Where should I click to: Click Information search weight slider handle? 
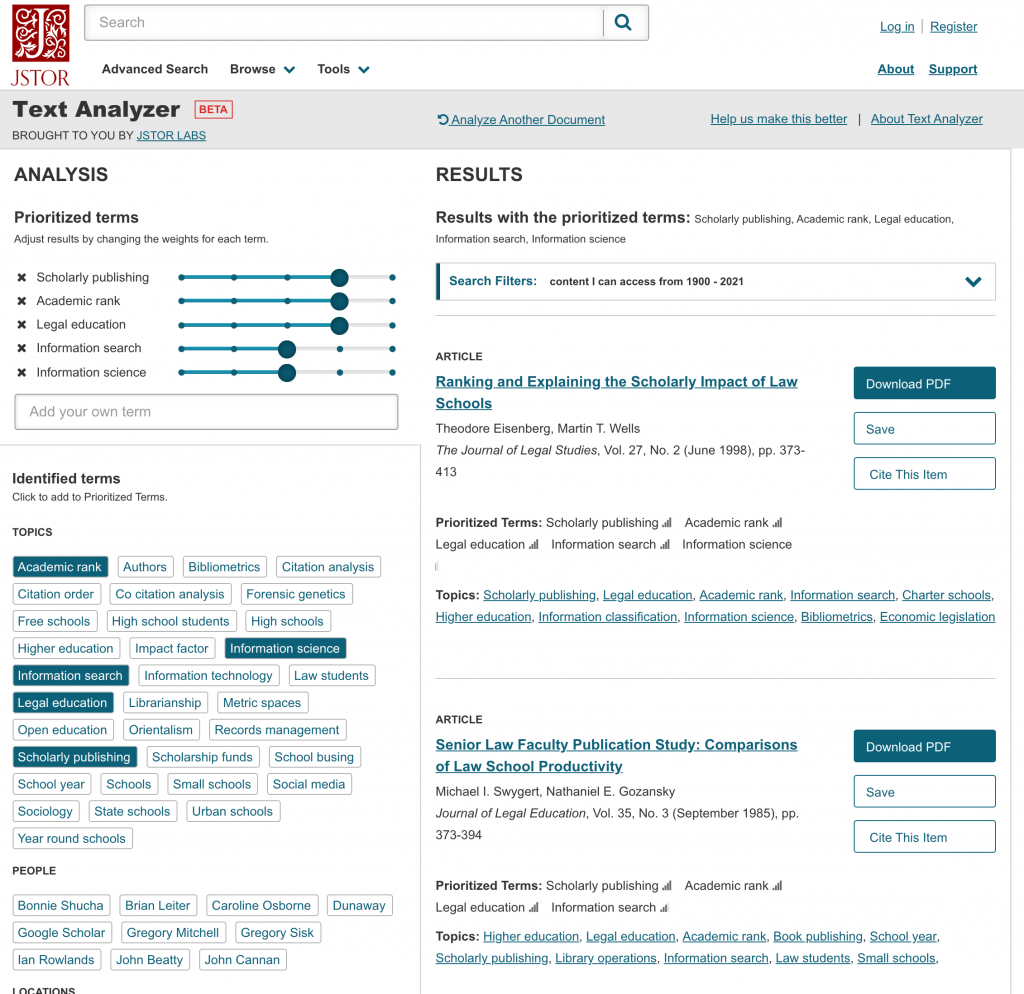(x=287, y=349)
